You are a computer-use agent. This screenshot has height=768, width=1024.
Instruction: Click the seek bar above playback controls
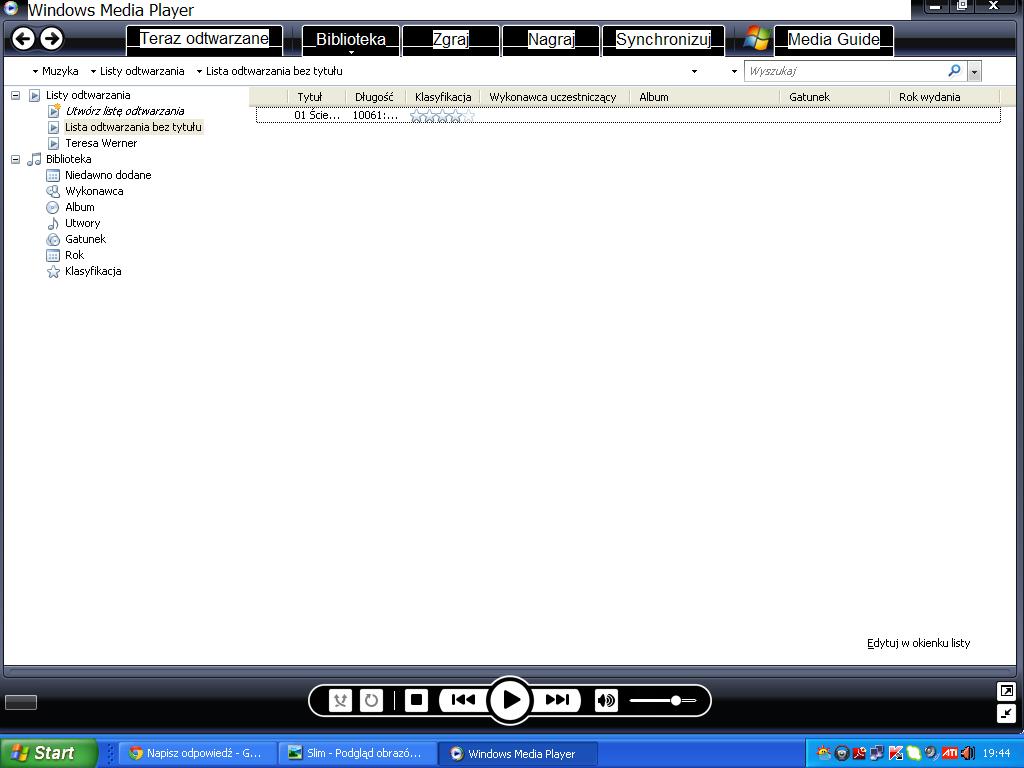click(509, 671)
